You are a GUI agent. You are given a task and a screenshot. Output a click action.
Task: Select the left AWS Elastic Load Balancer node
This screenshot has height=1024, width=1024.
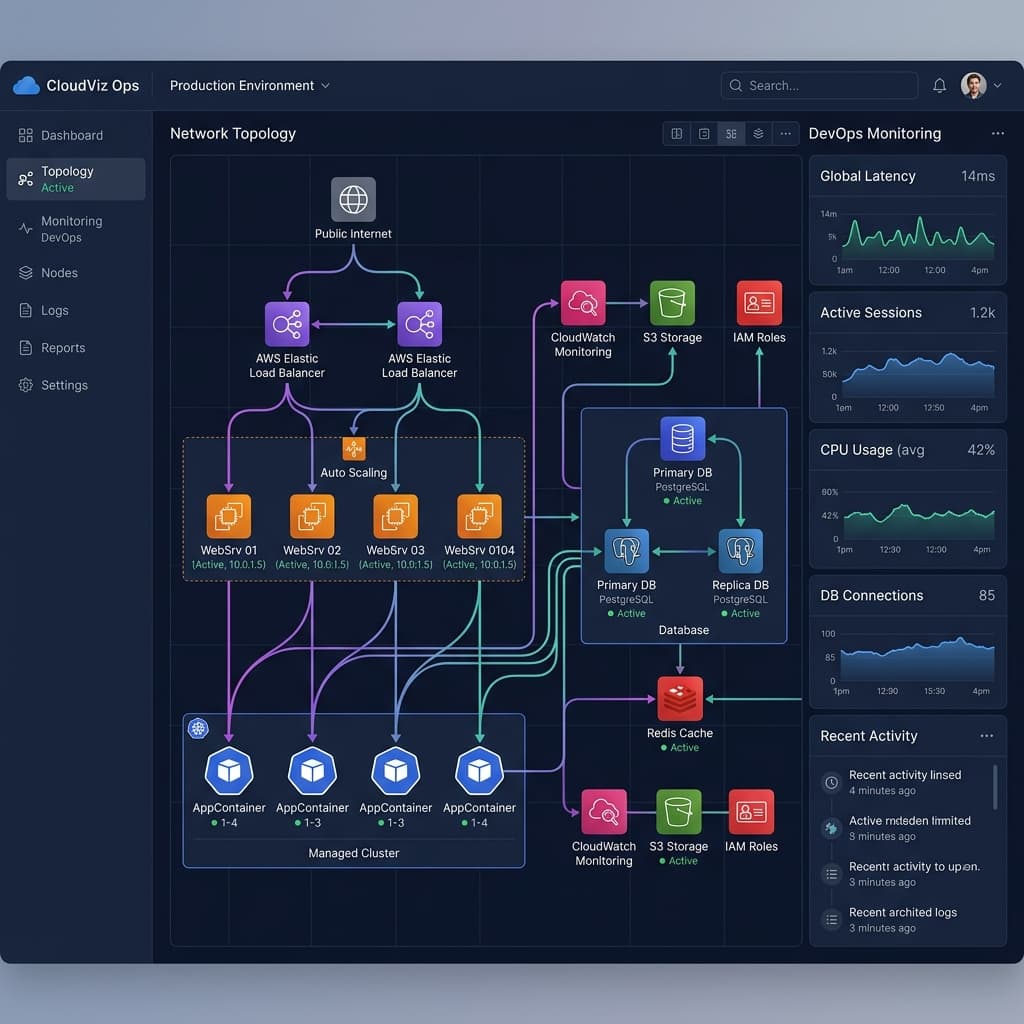pyautogui.click(x=287, y=324)
